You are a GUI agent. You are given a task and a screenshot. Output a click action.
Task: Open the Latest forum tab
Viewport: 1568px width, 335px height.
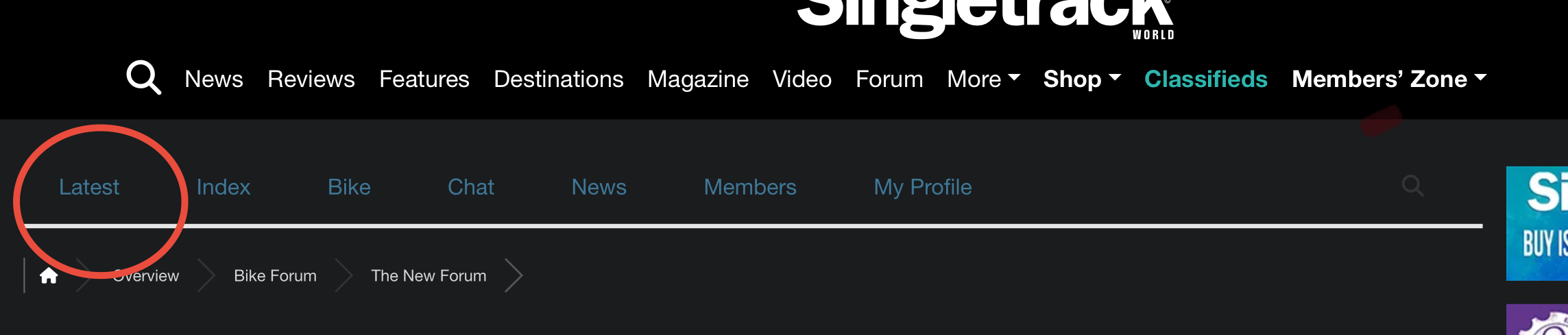(x=89, y=187)
